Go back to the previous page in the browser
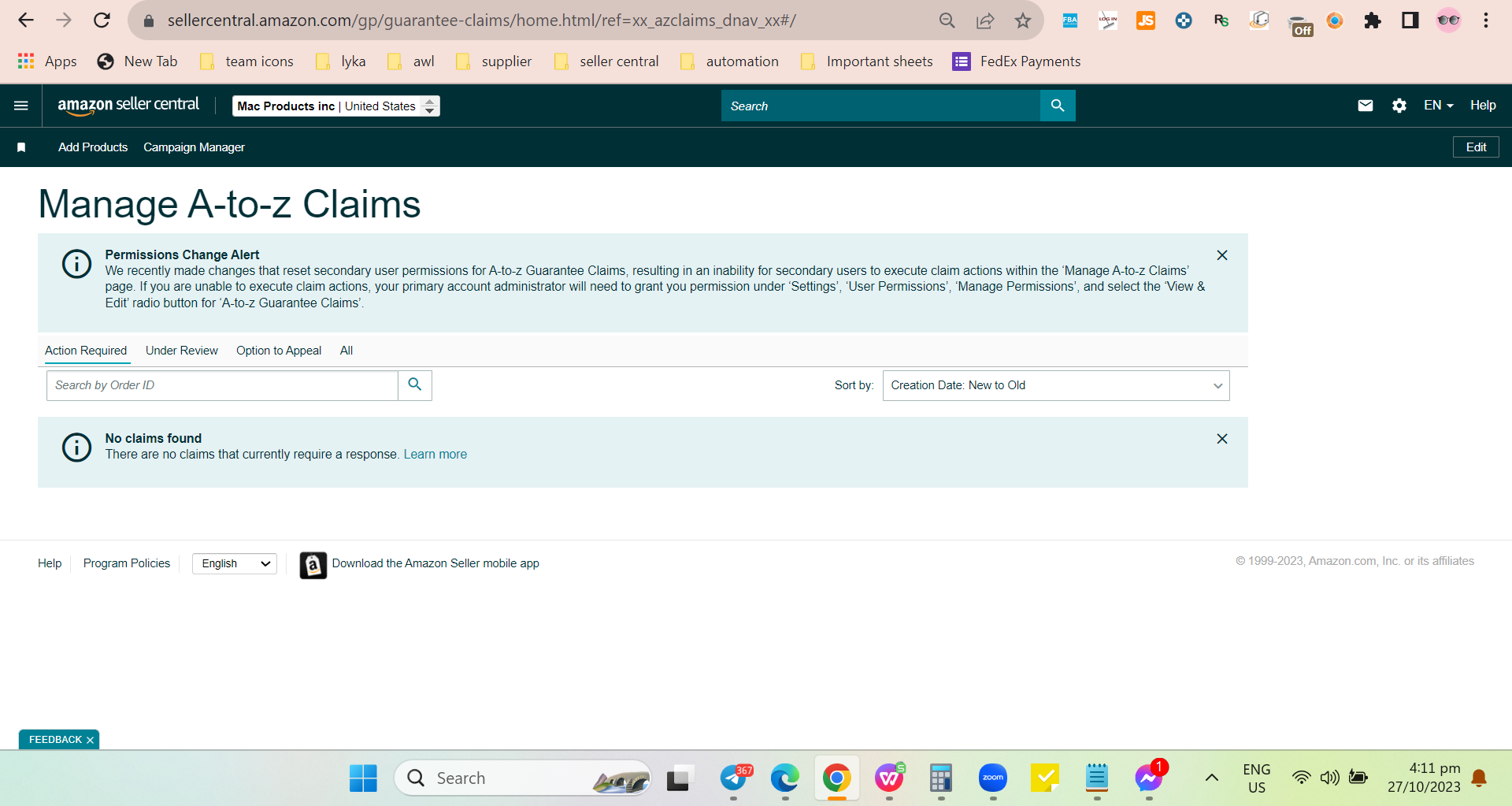 (x=26, y=20)
